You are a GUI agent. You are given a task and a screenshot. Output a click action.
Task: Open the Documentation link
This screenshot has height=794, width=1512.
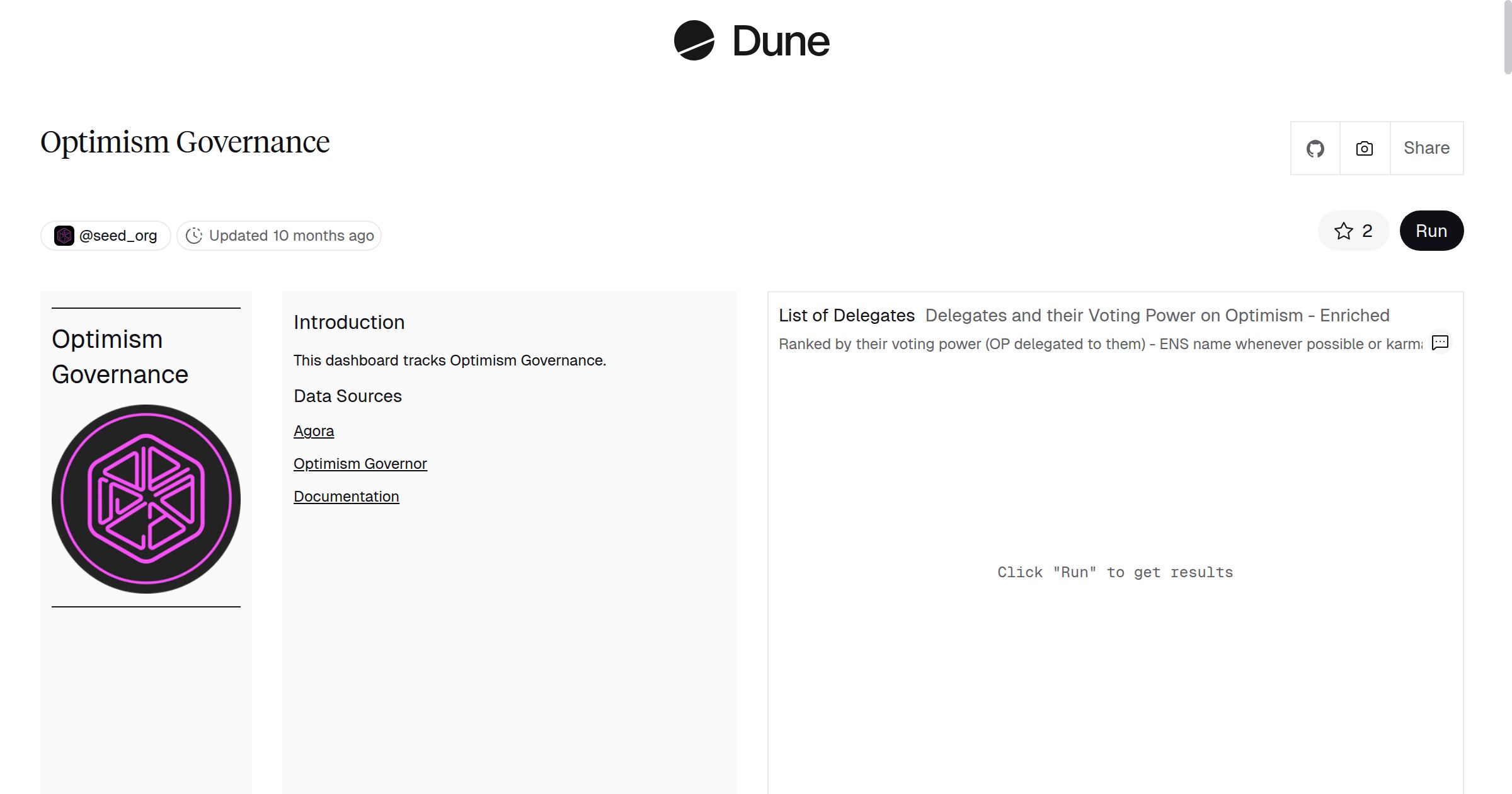click(346, 497)
